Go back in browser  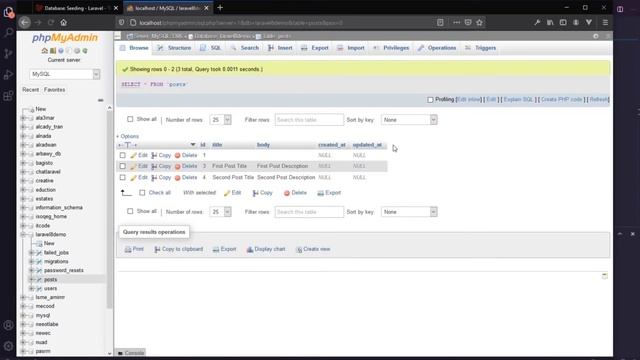(25, 22)
